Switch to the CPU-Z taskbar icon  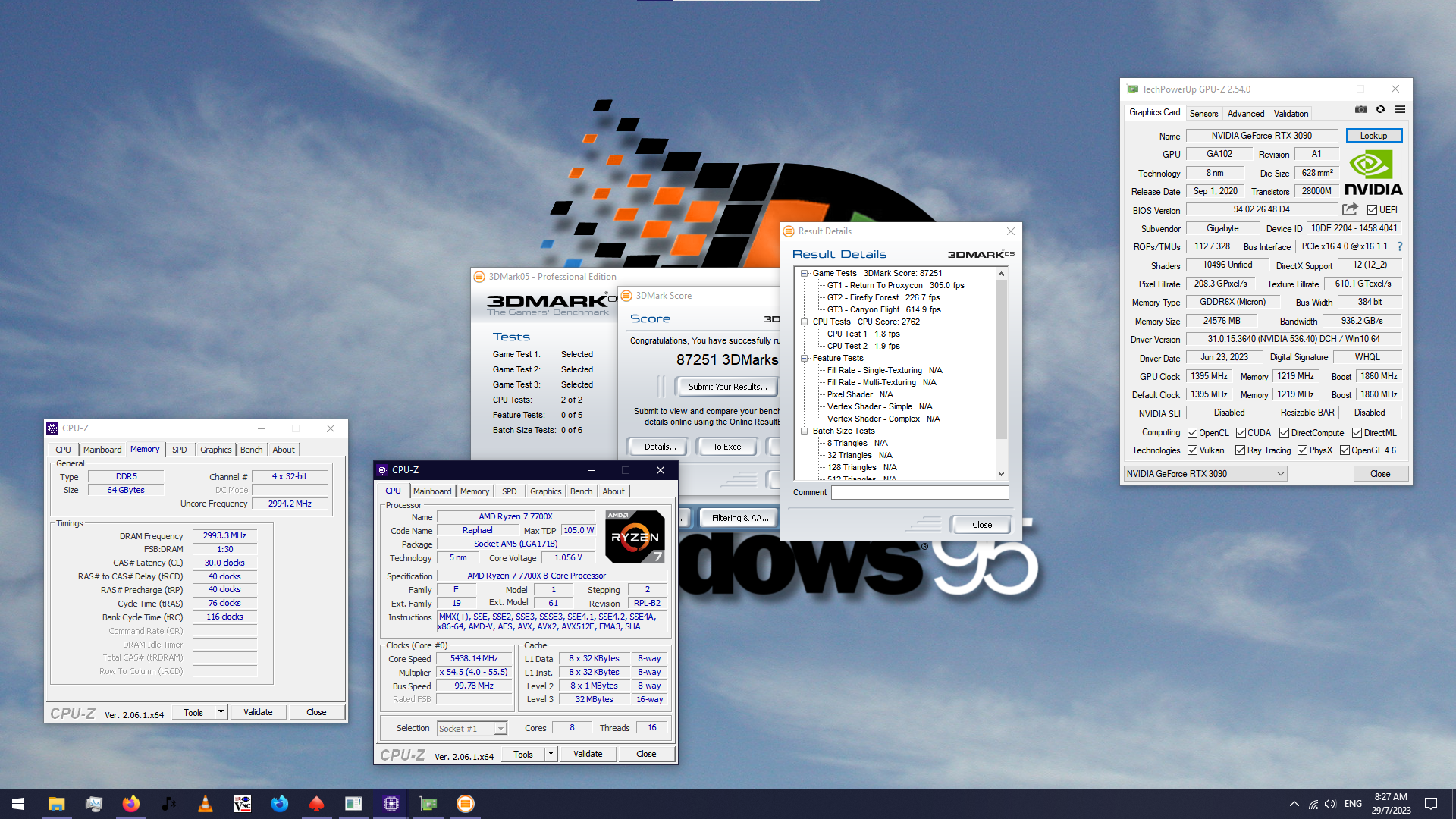(391, 804)
